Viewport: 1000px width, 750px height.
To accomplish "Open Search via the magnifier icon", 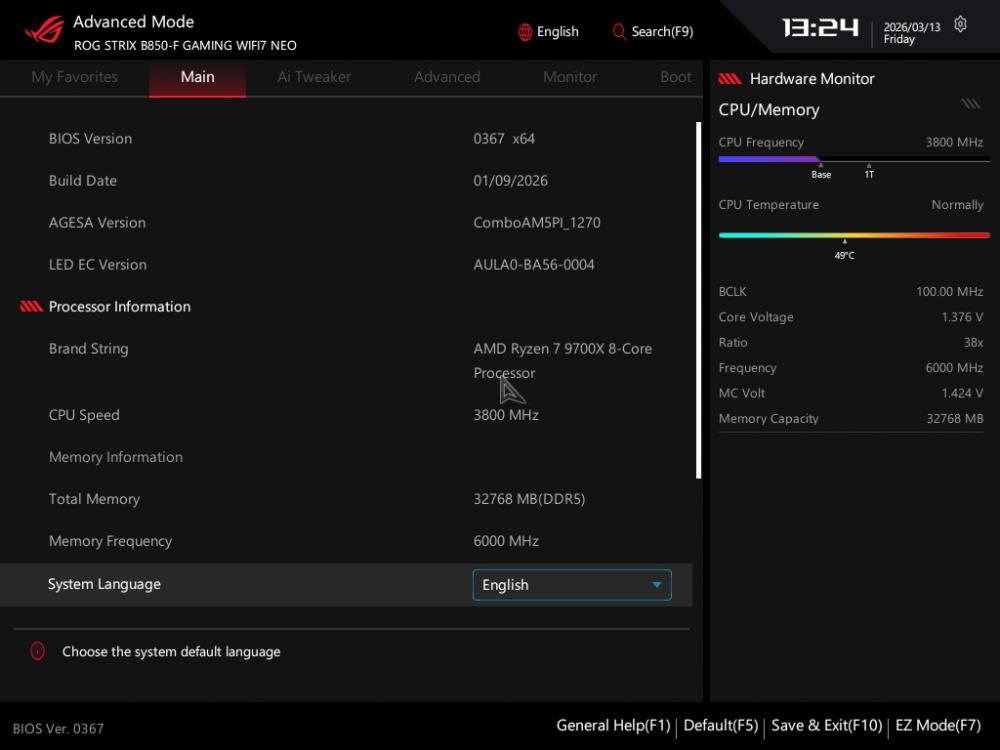I will point(619,32).
